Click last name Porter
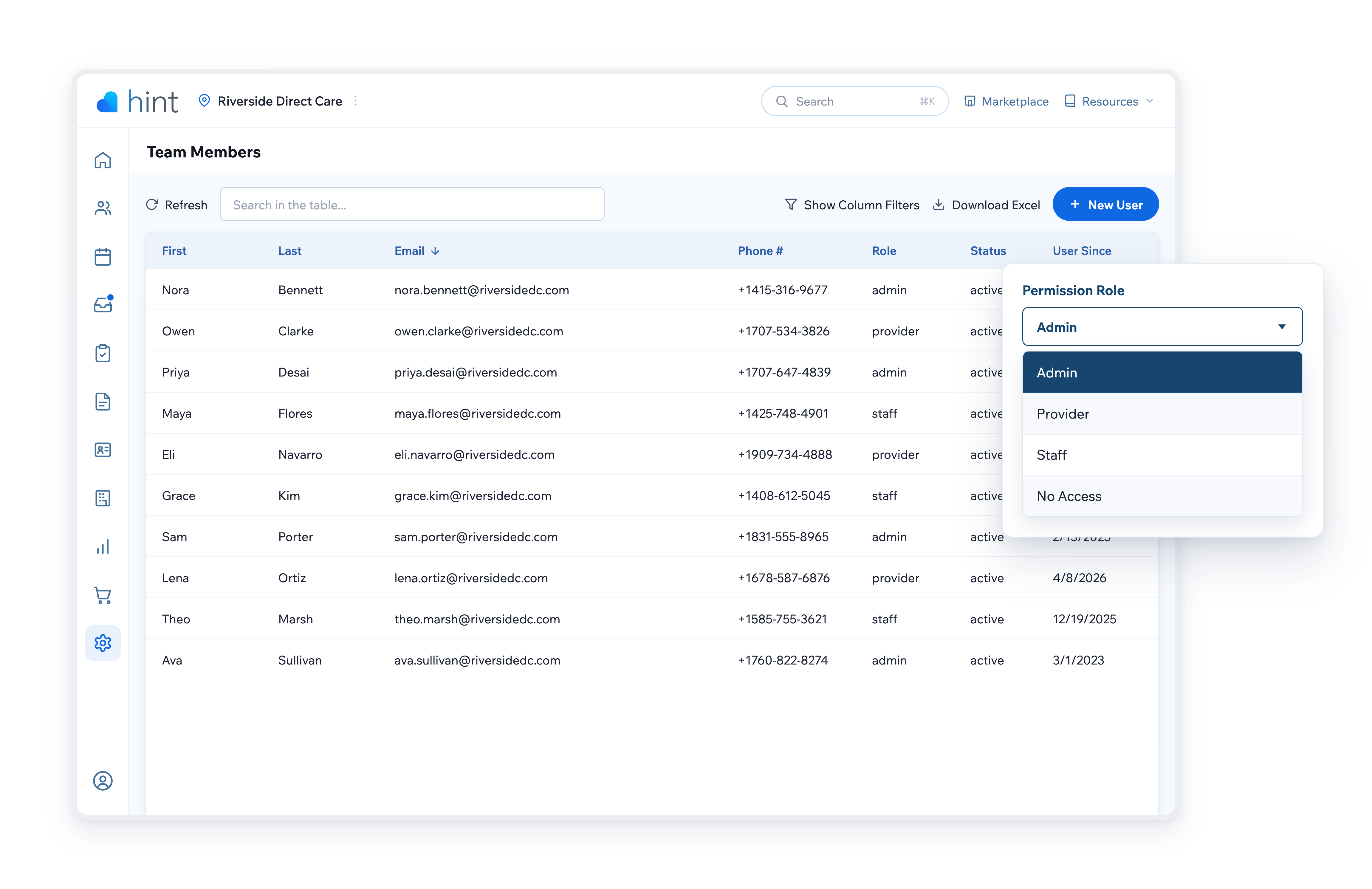Image resolution: width=1372 pixels, height=889 pixels. [x=295, y=537]
